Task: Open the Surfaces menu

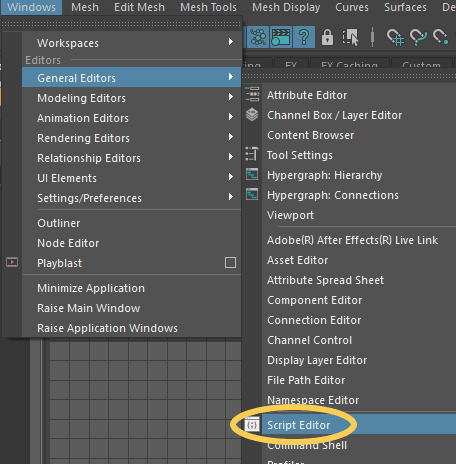Action: tap(405, 7)
